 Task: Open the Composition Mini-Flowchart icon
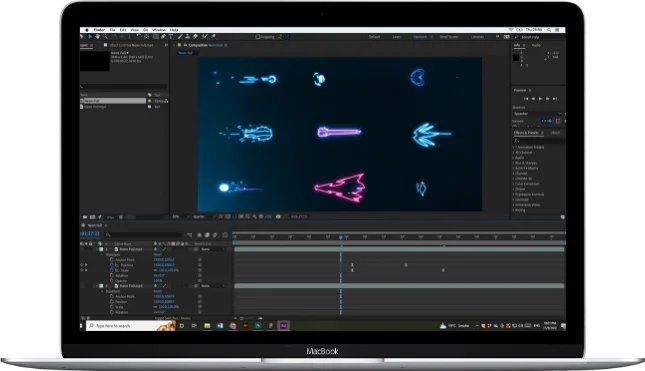(x=190, y=235)
